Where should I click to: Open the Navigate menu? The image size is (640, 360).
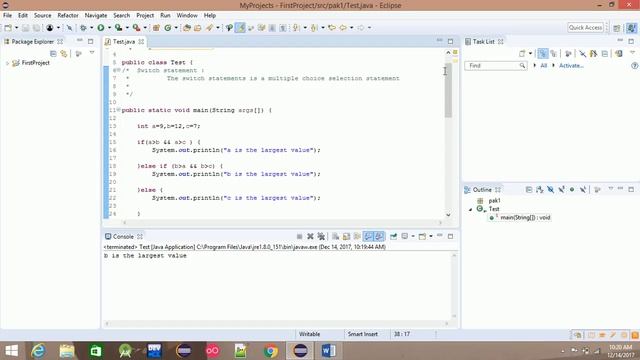(96, 16)
